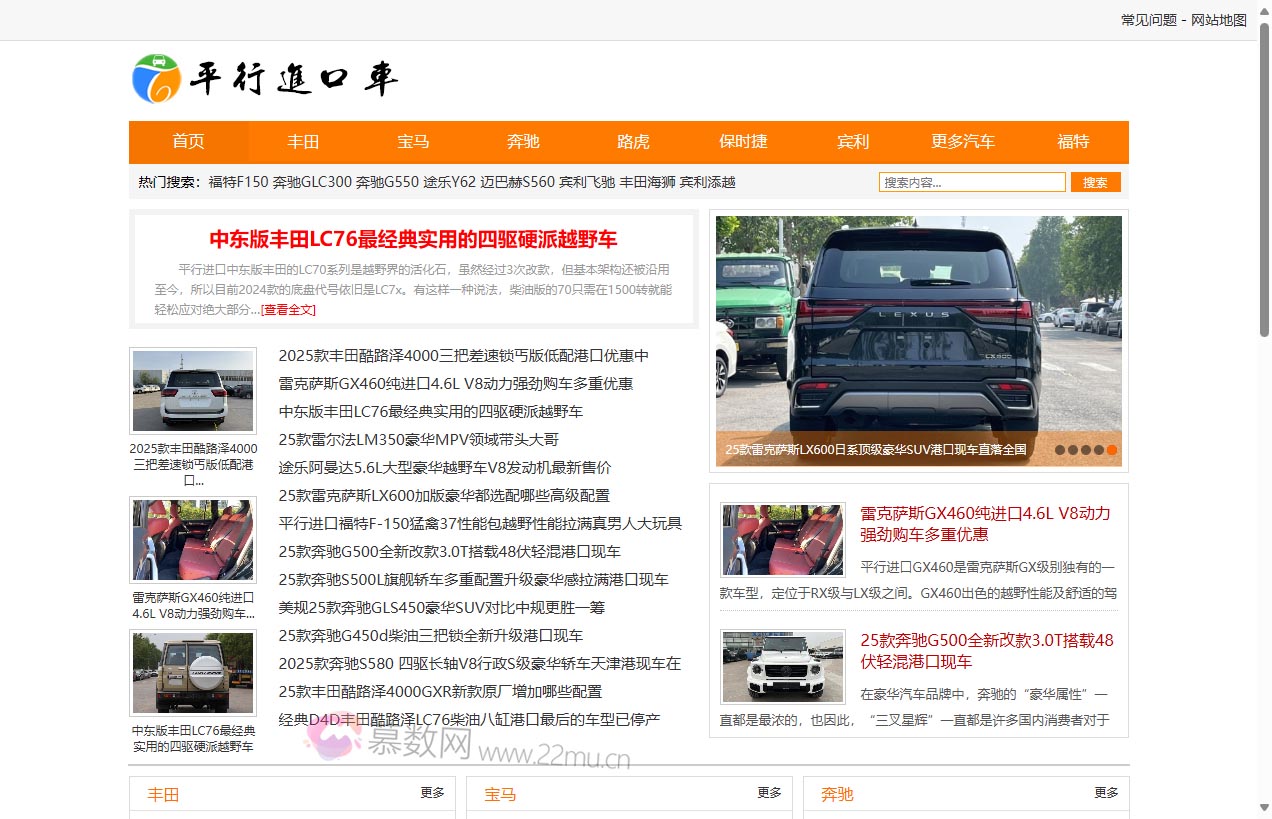The width and height of the screenshot is (1272, 819).
Task: Click the 平行进口车 site logo
Action: (266, 79)
